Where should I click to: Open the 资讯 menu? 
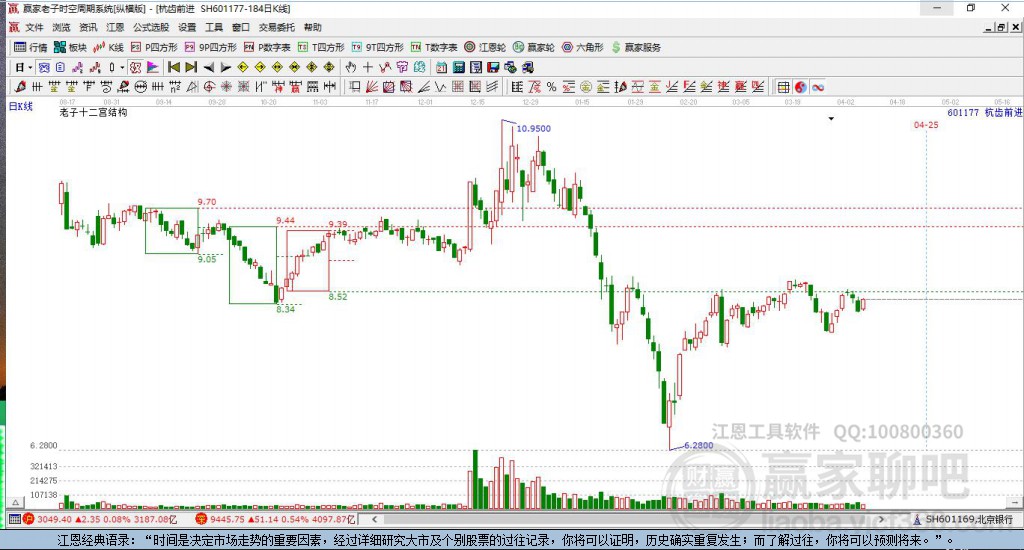coord(88,27)
